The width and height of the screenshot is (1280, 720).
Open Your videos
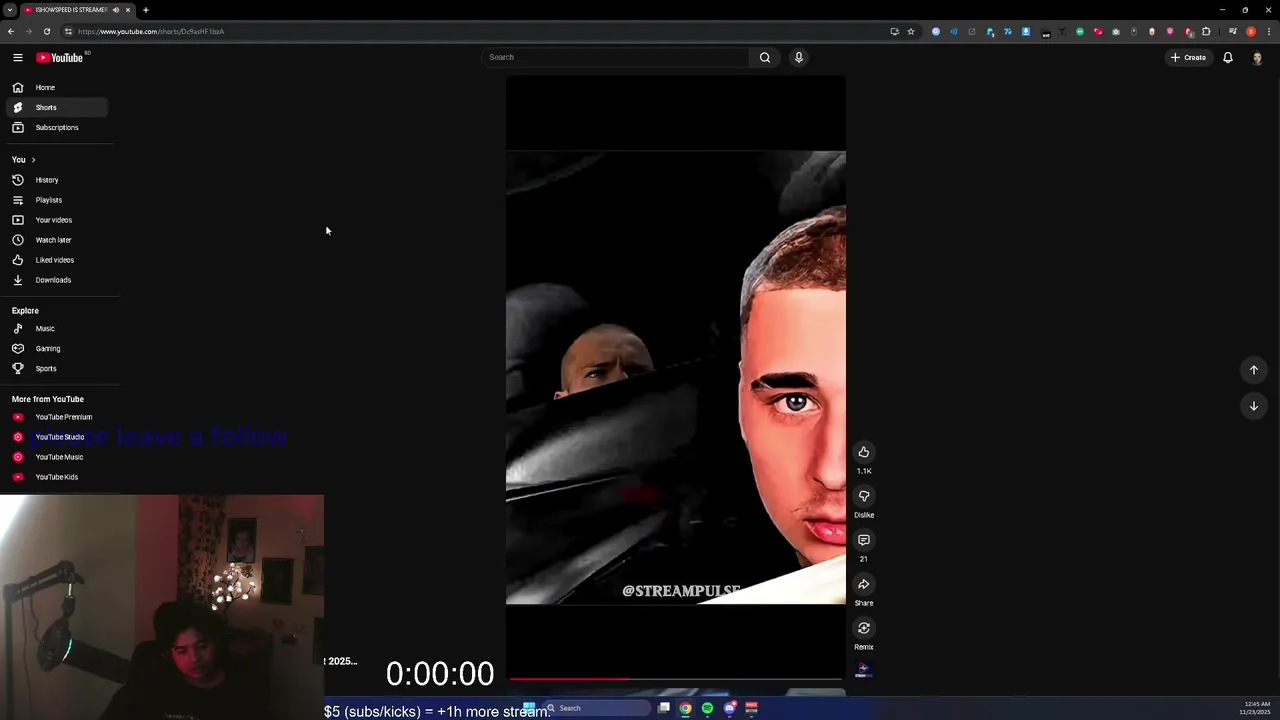[56, 220]
